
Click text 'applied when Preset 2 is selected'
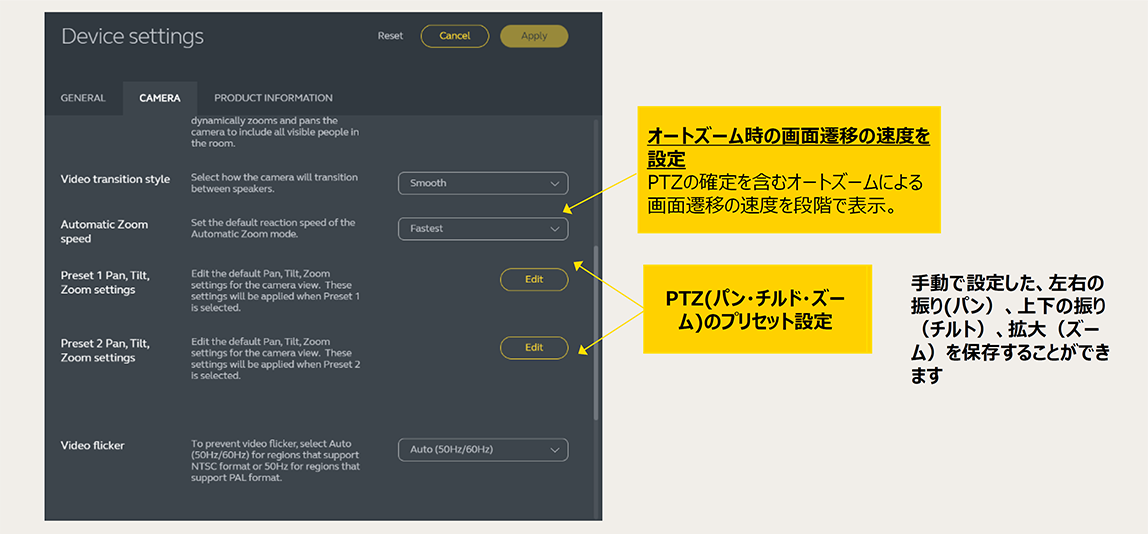pos(275,370)
